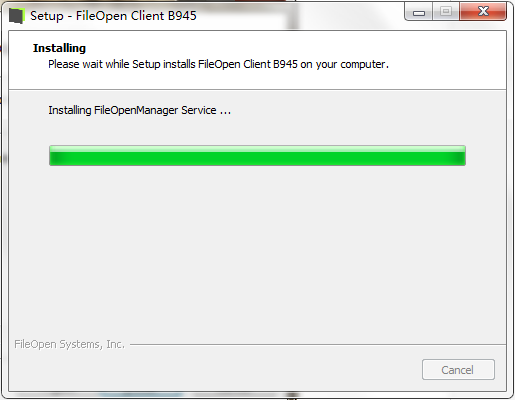Viewport: 515px width, 400px height.
Task: Click the ellipsis after 'Service' in the status text
Action: [225, 113]
